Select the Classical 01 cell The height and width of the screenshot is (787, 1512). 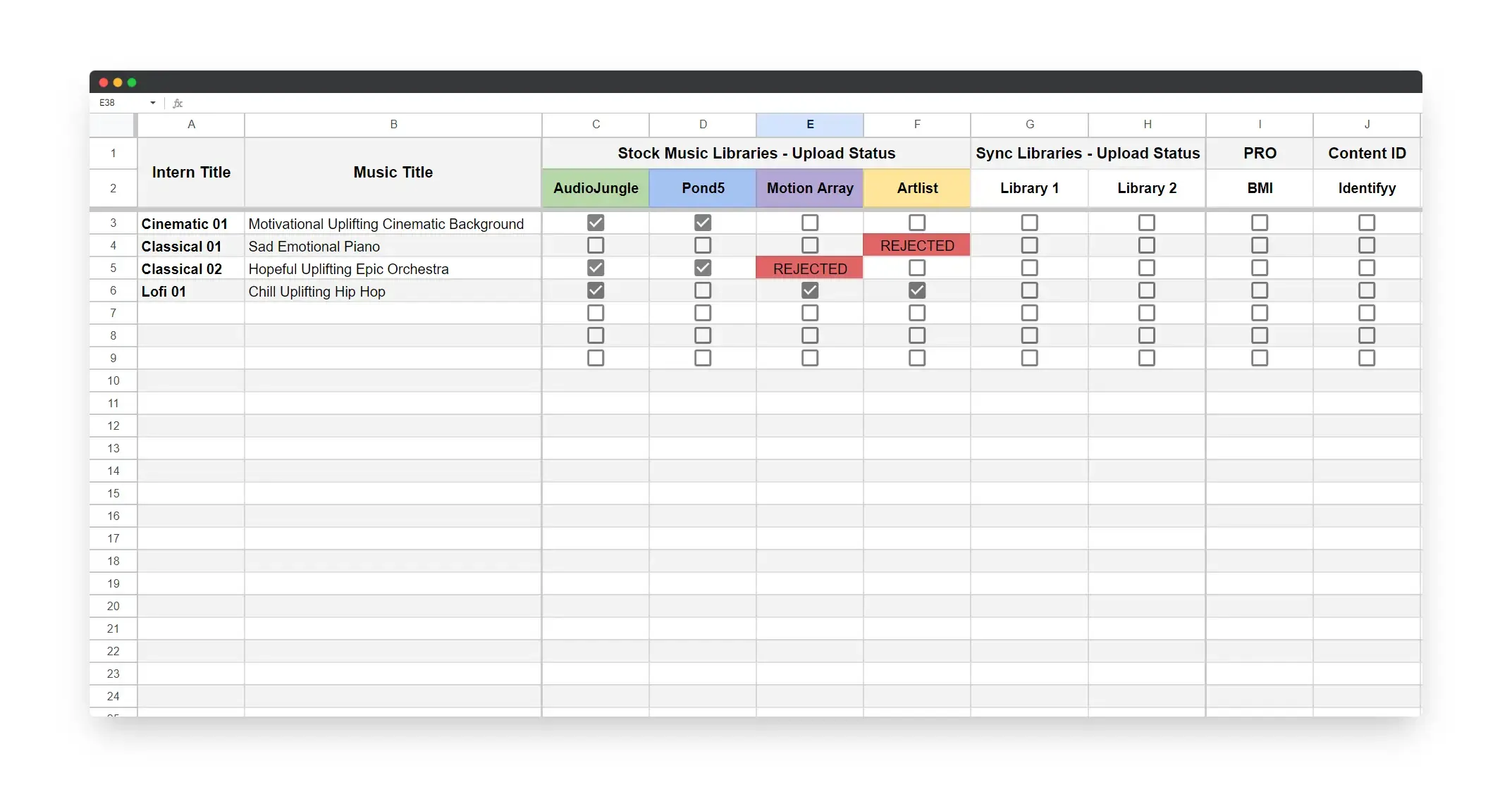tap(191, 246)
